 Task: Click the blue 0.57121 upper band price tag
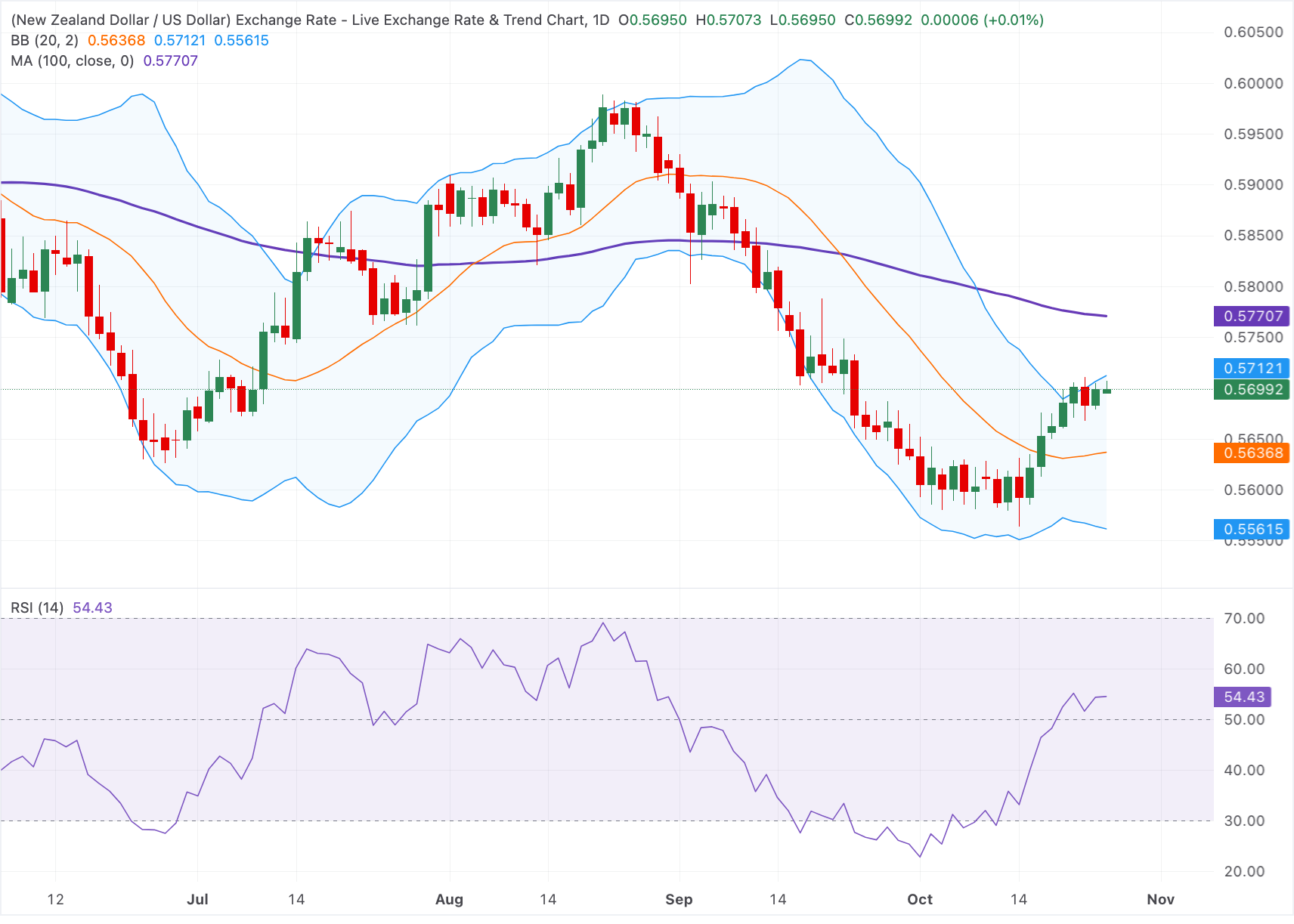point(1252,369)
